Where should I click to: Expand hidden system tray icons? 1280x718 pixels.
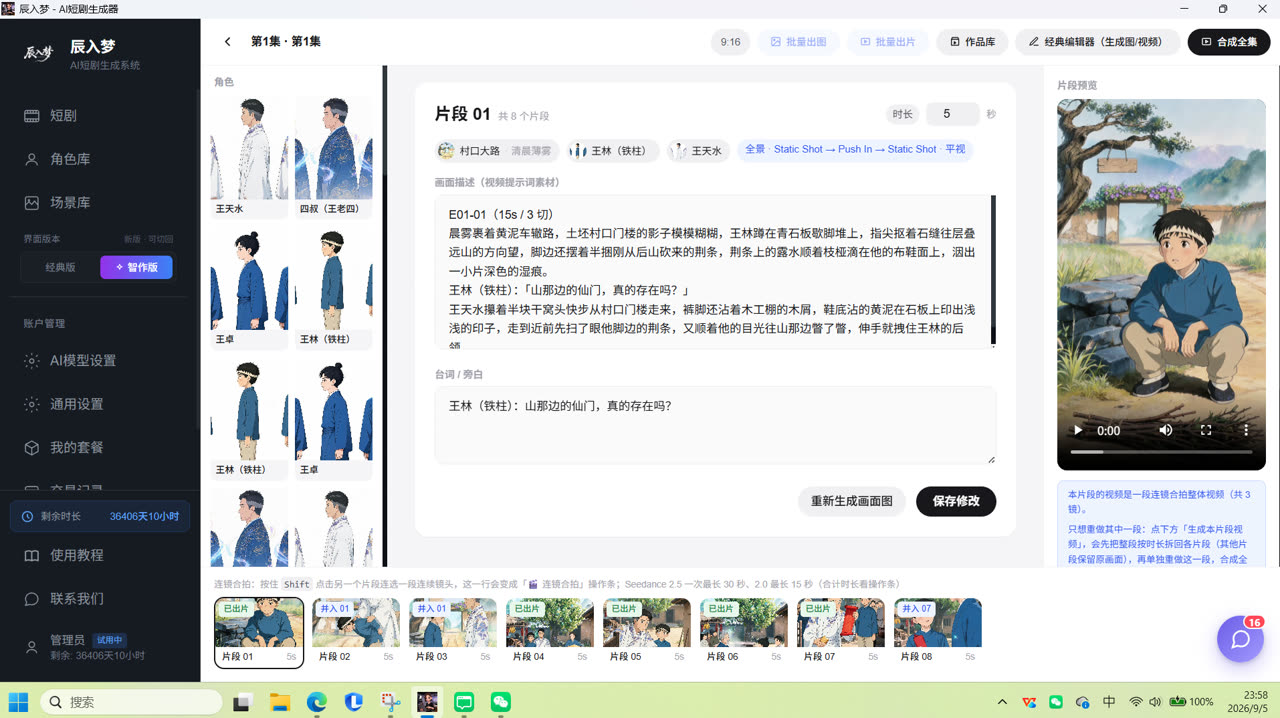[x=1003, y=702]
